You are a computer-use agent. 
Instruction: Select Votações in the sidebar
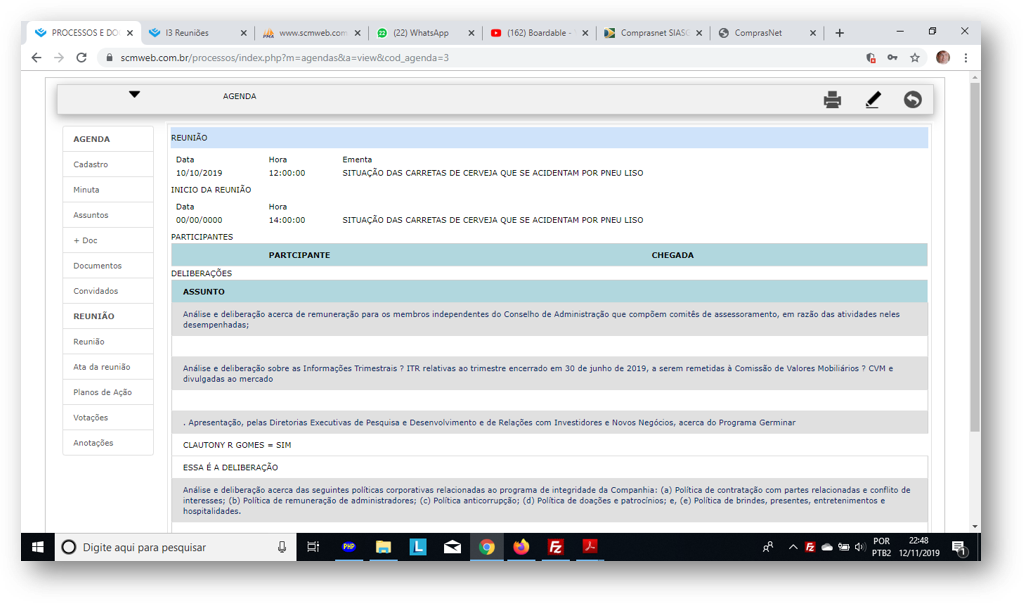pyautogui.click(x=91, y=418)
